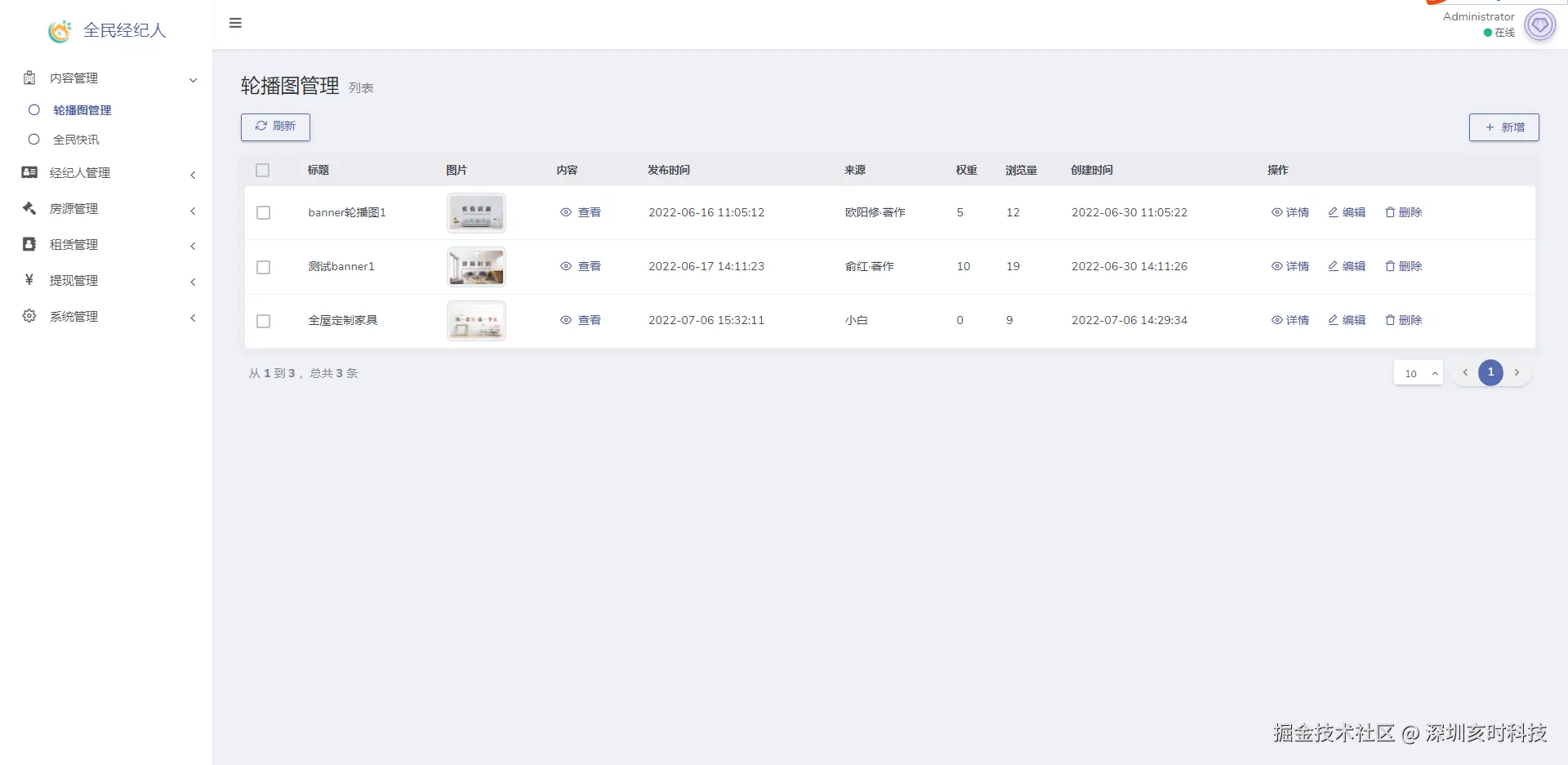Click the 全民经纪人 logo icon

(x=60, y=31)
